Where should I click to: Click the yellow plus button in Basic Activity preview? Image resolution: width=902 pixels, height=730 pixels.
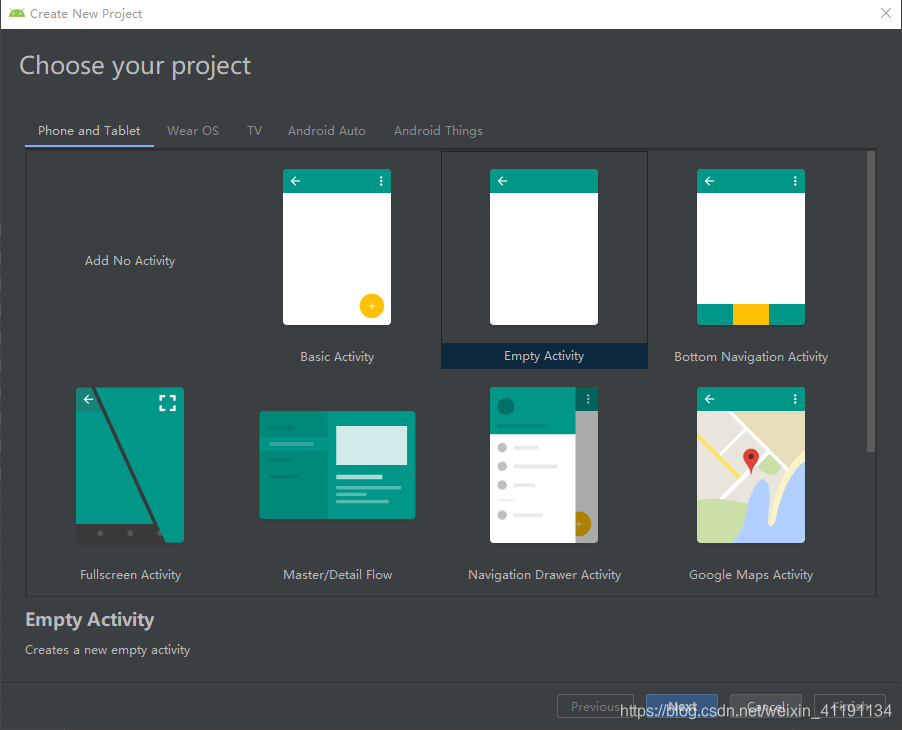(372, 306)
